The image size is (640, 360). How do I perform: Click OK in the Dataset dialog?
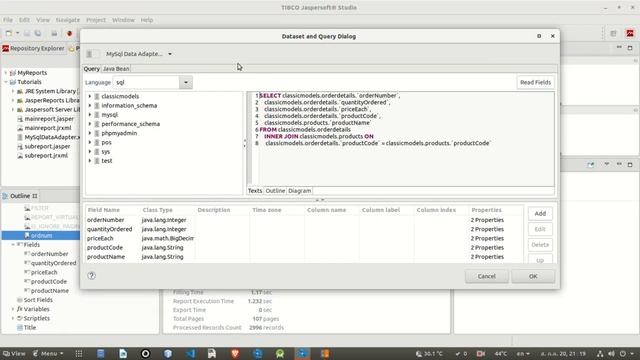coord(533,276)
